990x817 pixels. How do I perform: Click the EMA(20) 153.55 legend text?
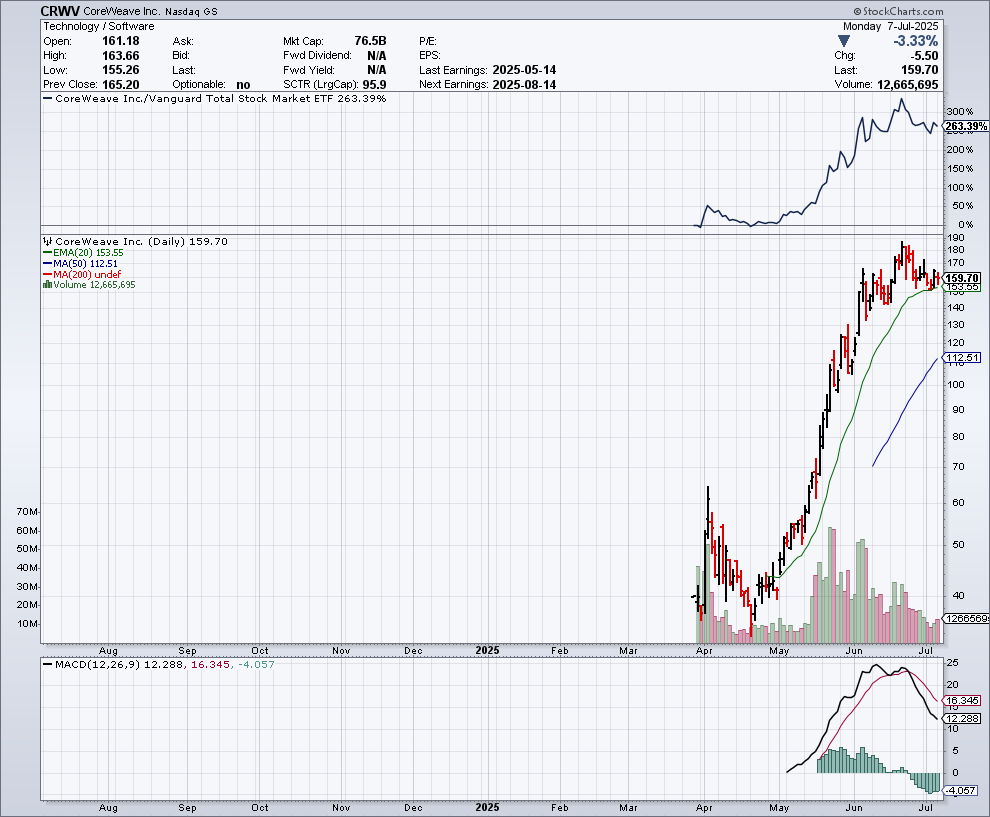click(x=88, y=253)
